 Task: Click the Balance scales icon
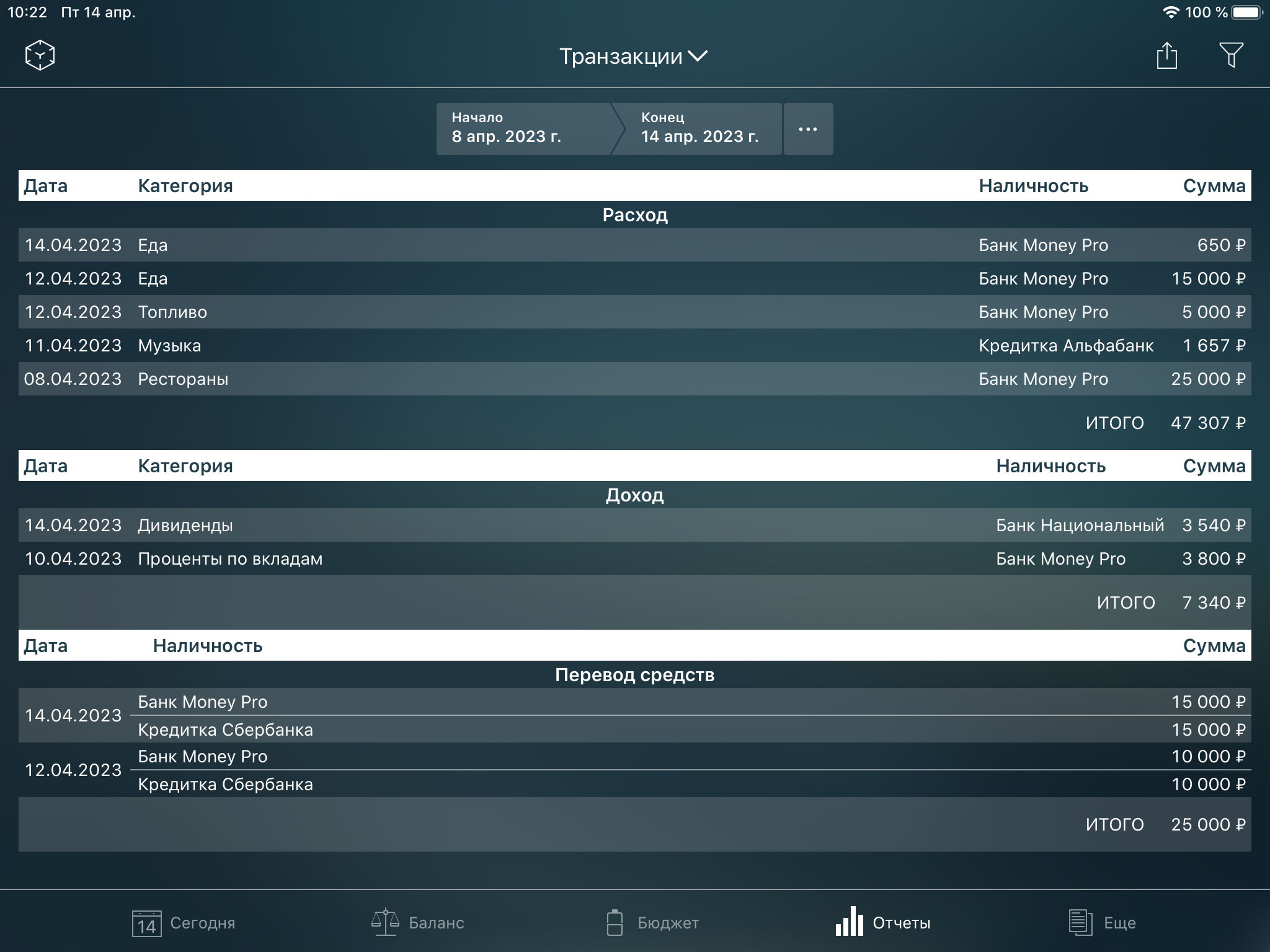[385, 922]
